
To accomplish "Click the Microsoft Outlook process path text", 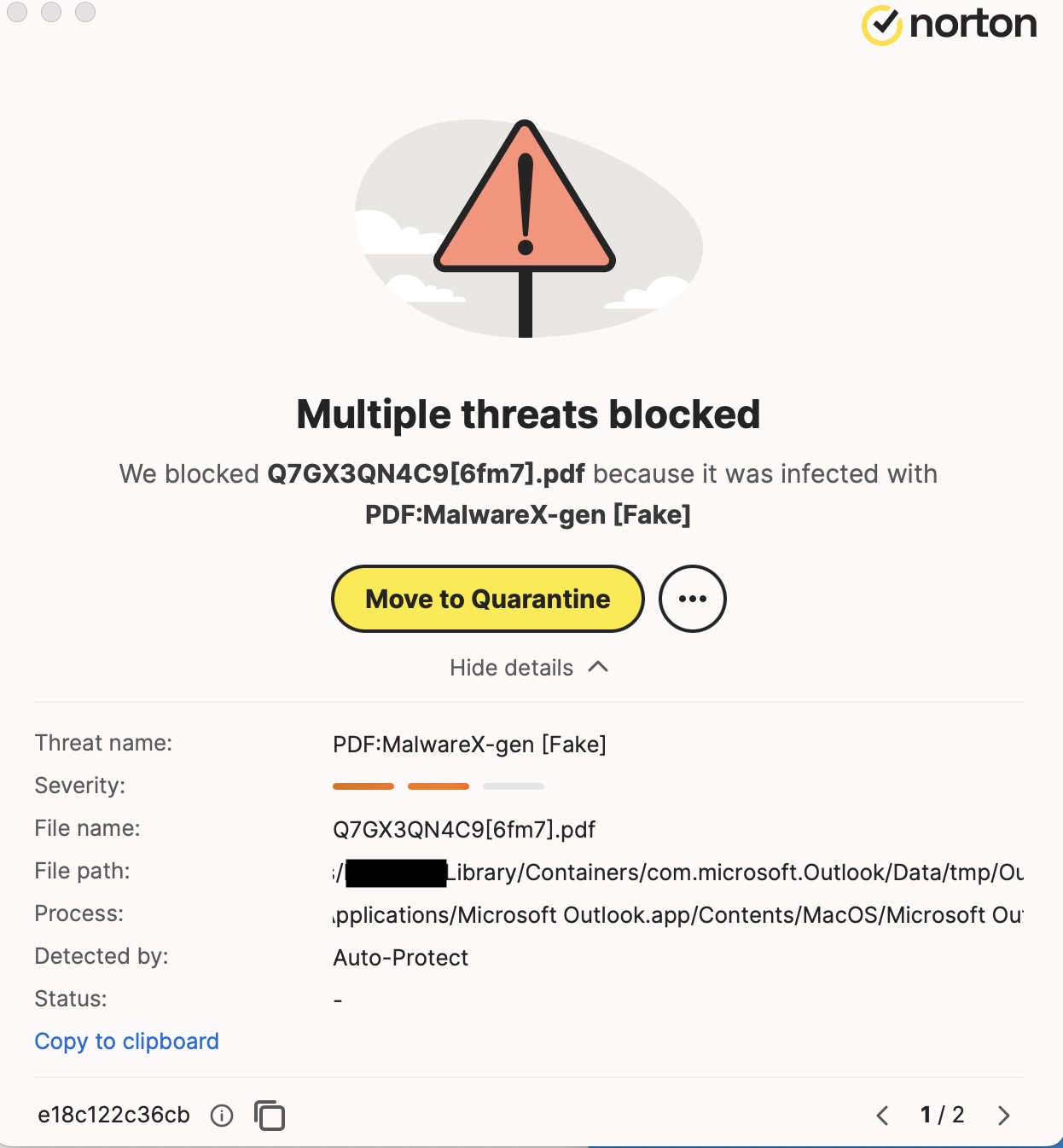I will (x=677, y=915).
